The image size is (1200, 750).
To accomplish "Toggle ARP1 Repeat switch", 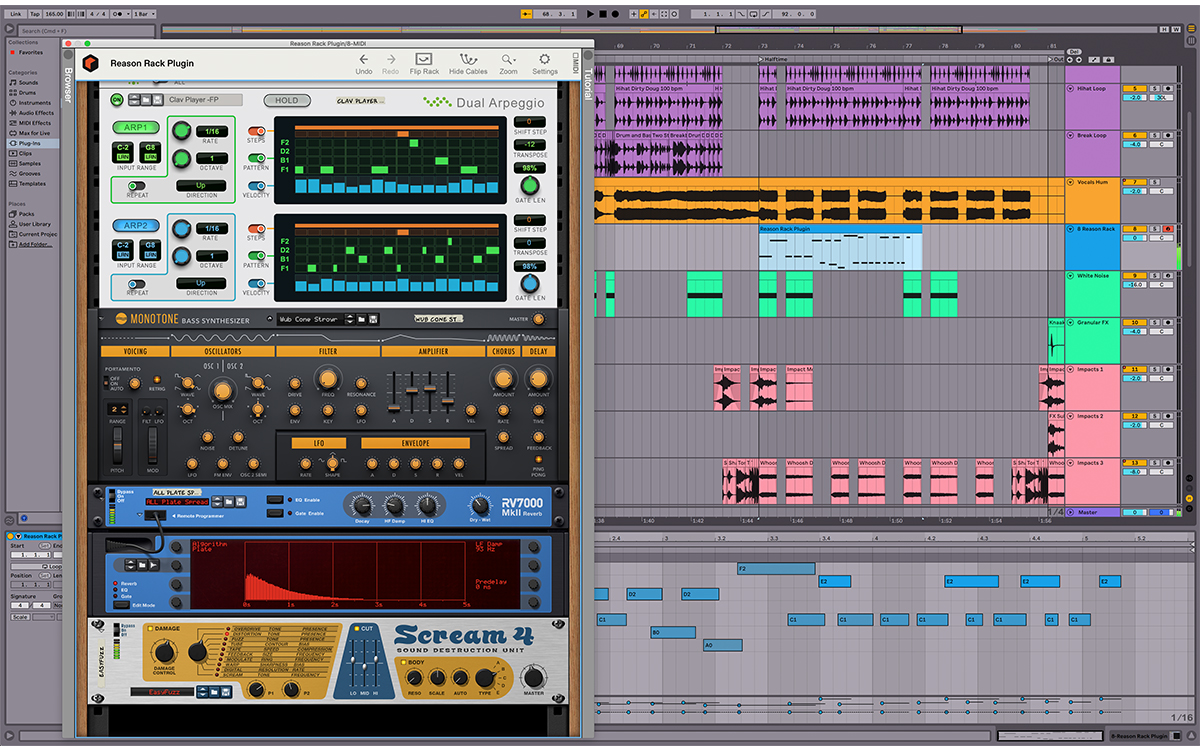I will [137, 186].
